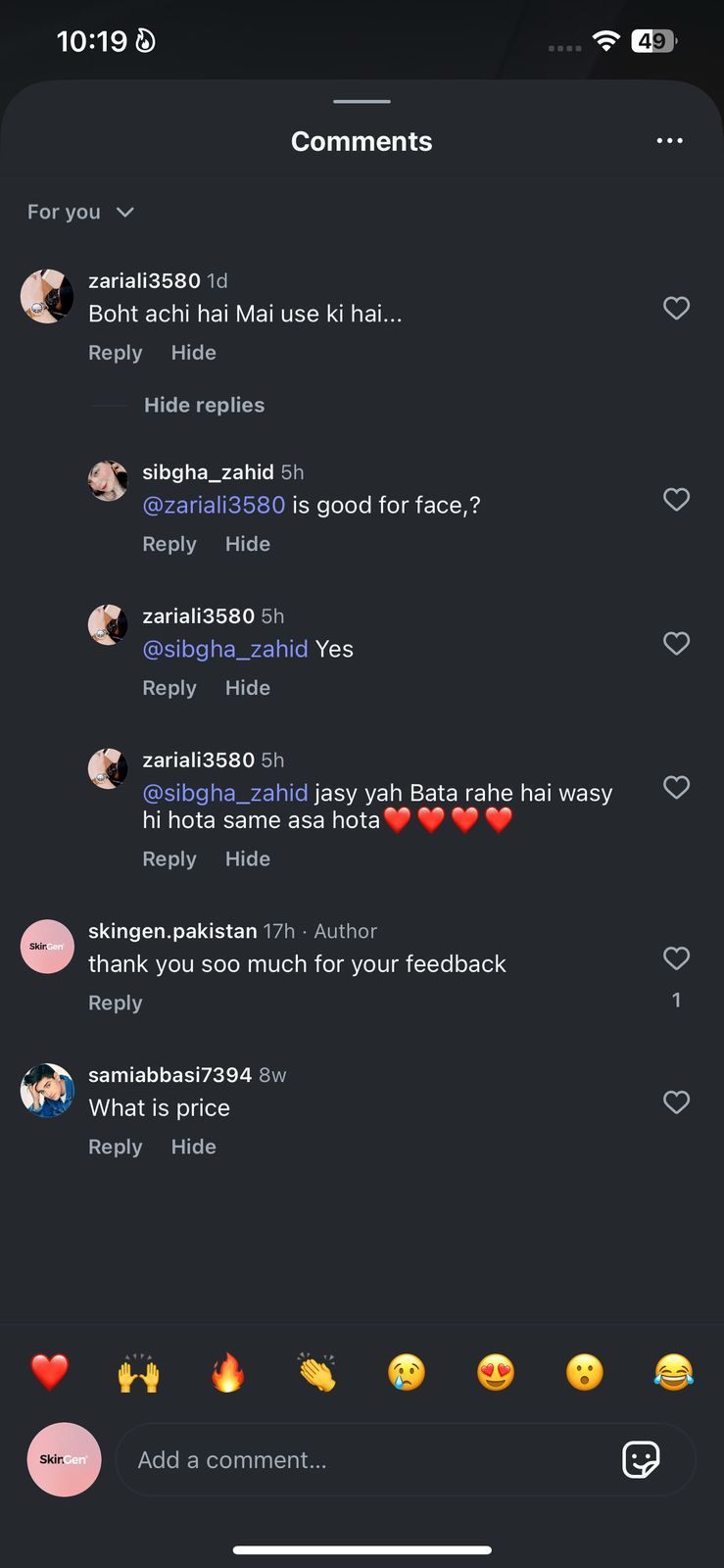Like skingen.pakistan's thank you comment
724x1568 pixels.
[x=676, y=957]
